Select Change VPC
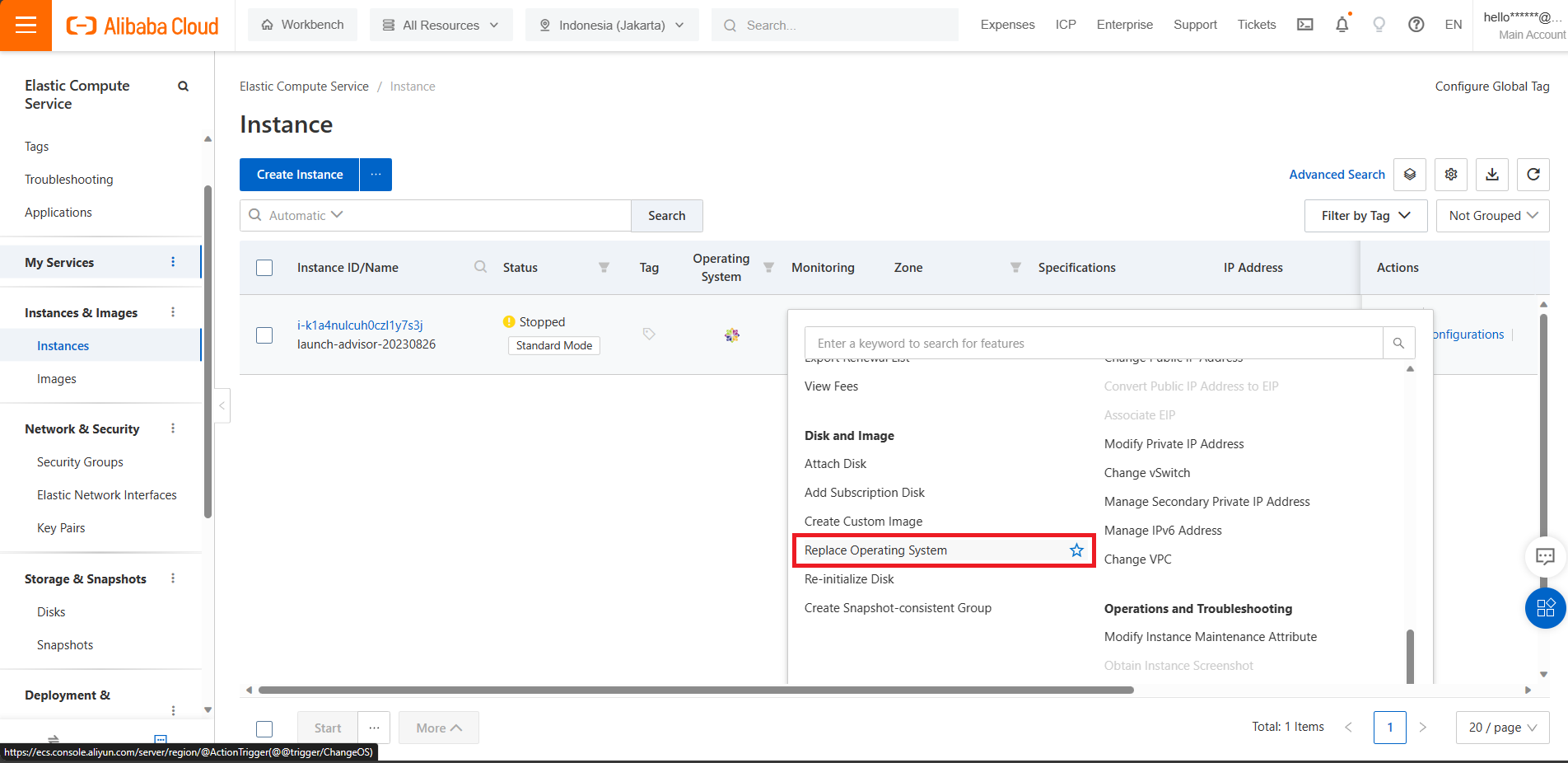 click(x=1137, y=559)
